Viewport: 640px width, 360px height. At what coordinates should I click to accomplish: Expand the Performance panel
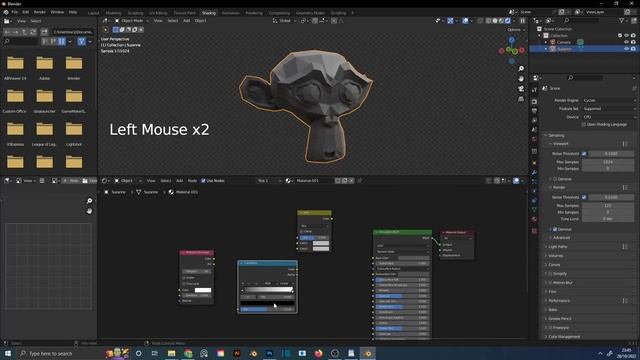tap(559, 301)
